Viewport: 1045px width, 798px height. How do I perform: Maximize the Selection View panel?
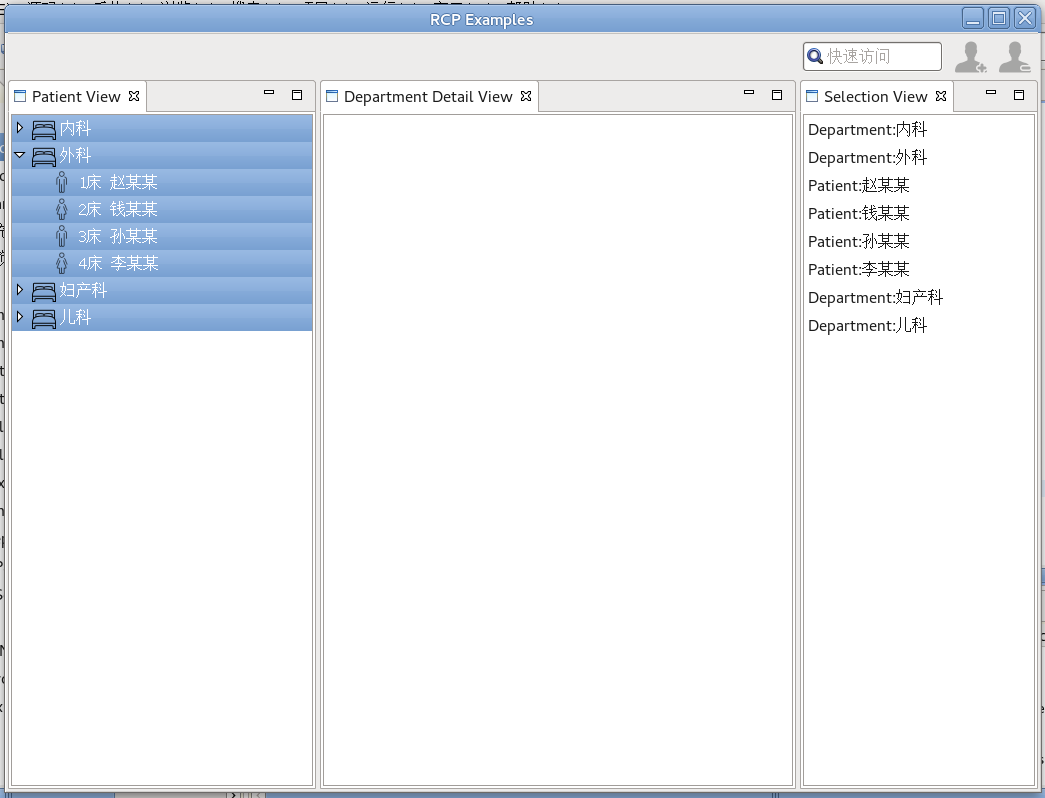(1019, 95)
